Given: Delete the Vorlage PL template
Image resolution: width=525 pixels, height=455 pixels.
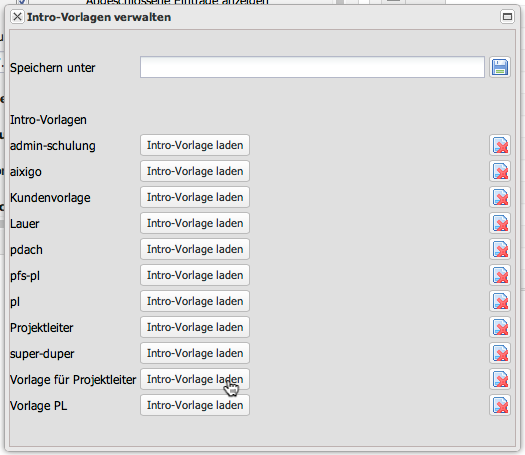Looking at the screenshot, I should tap(500, 405).
